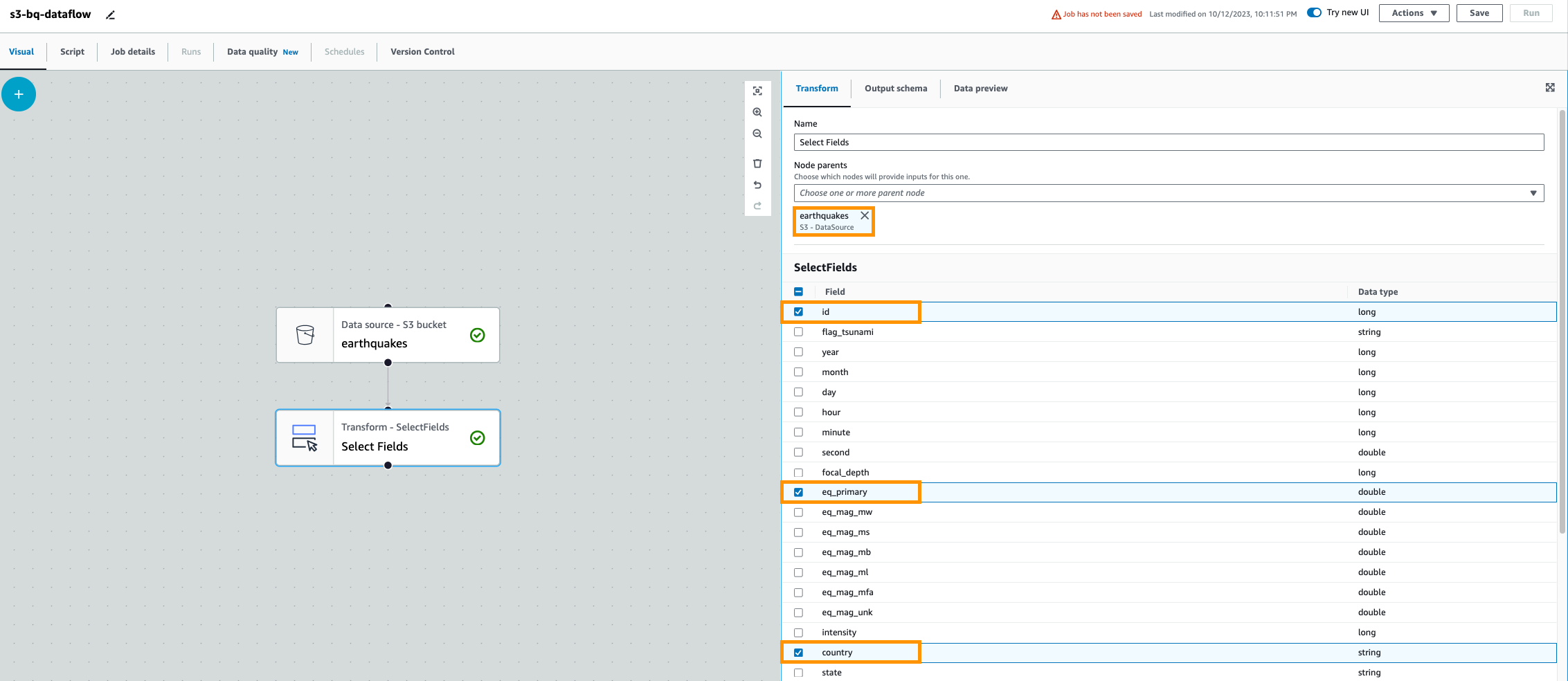Click the blue add node plus button

pyautogui.click(x=19, y=94)
